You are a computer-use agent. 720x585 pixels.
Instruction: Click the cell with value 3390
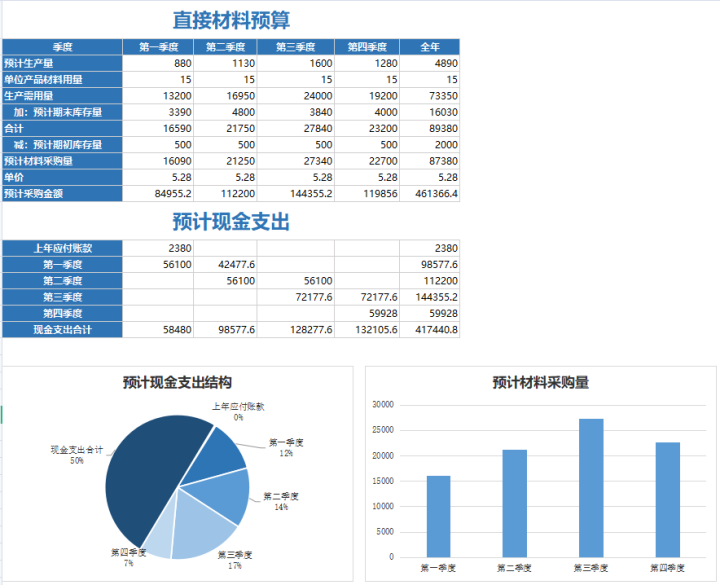coord(158,112)
